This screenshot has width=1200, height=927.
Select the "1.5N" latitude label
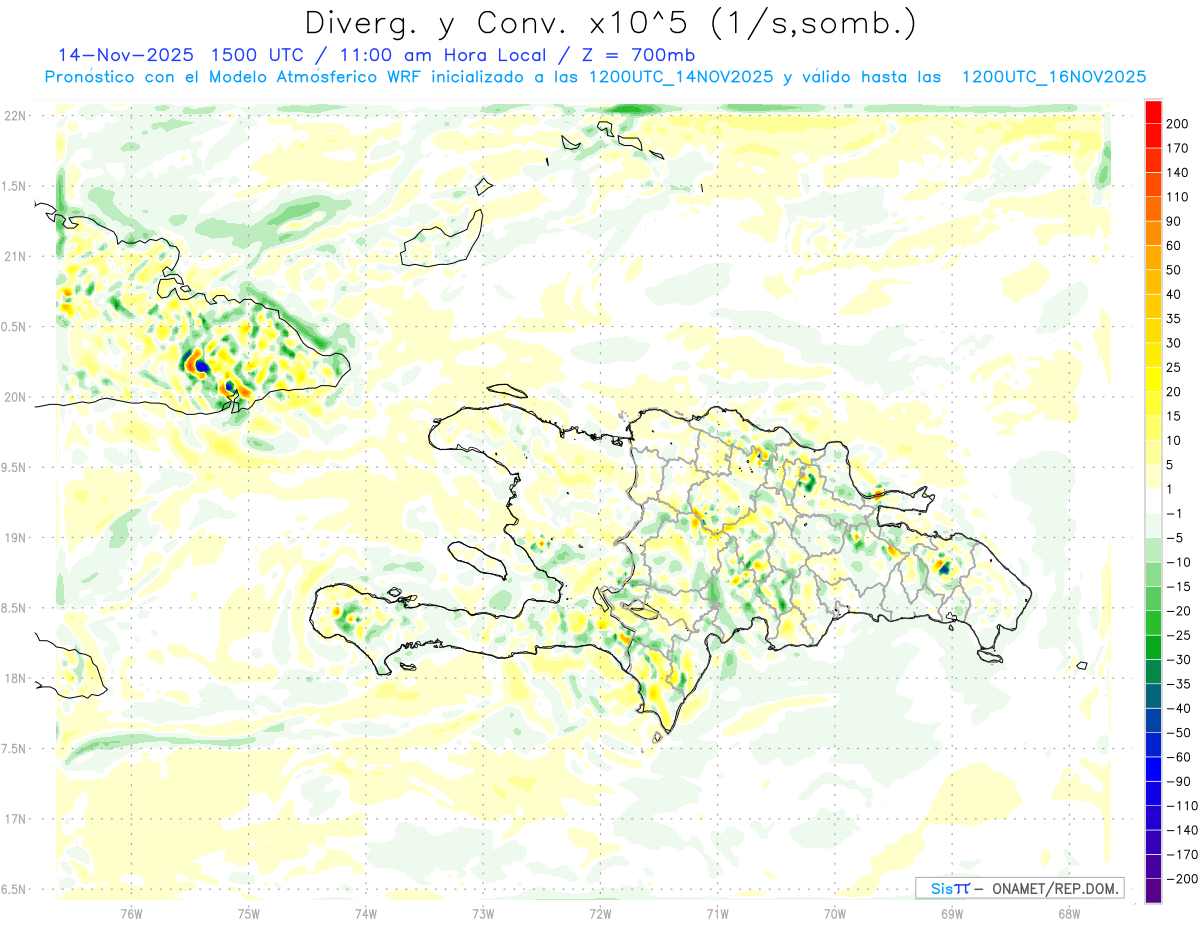tap(12, 186)
